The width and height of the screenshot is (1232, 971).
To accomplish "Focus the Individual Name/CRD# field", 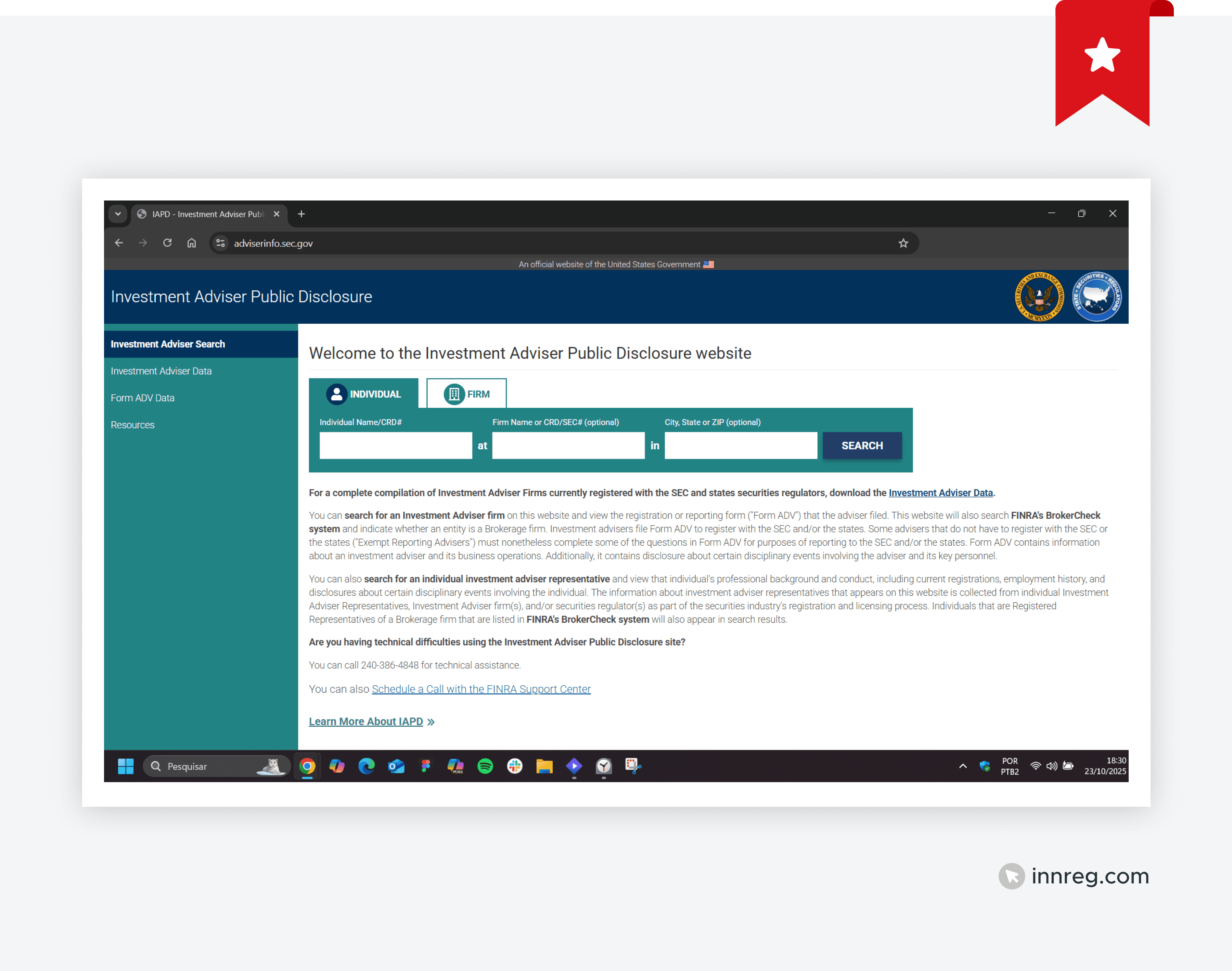I will [396, 445].
